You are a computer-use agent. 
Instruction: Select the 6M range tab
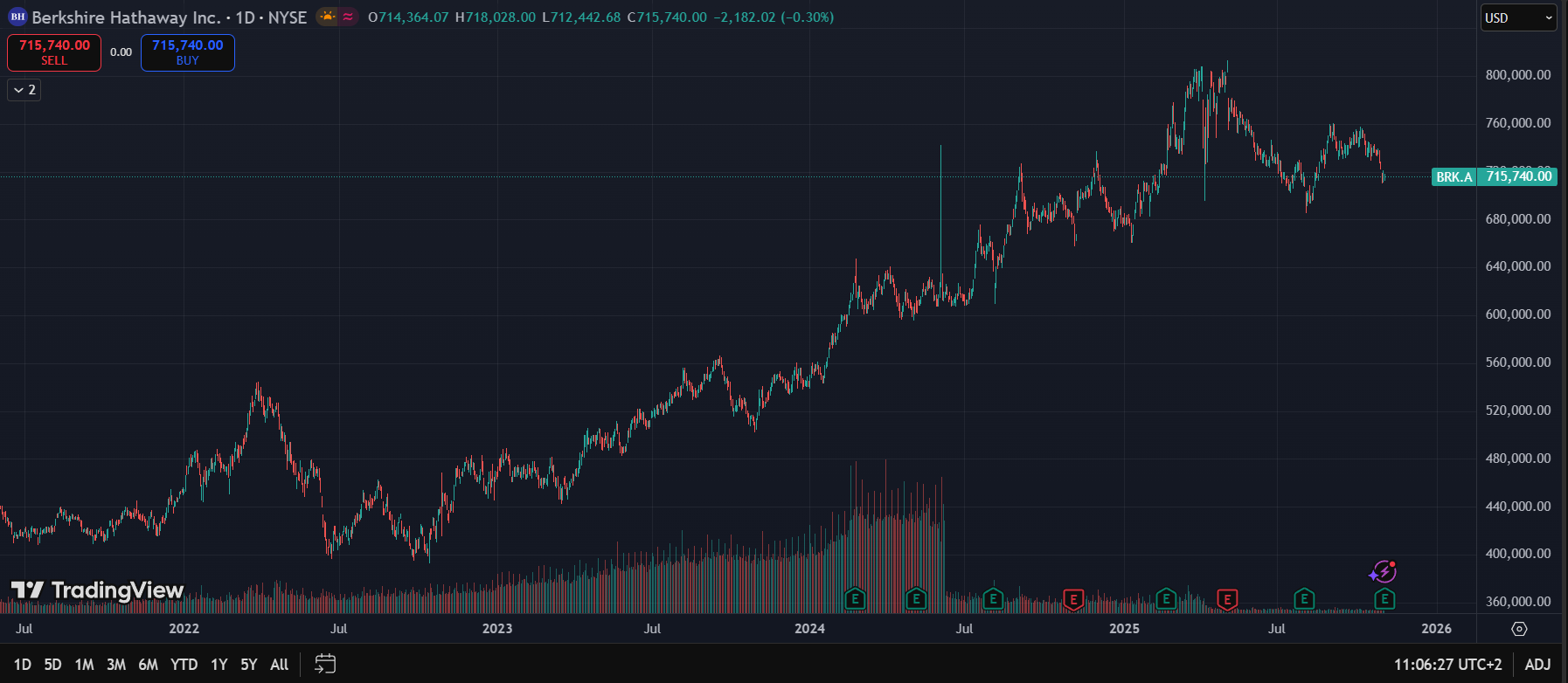[x=148, y=665]
